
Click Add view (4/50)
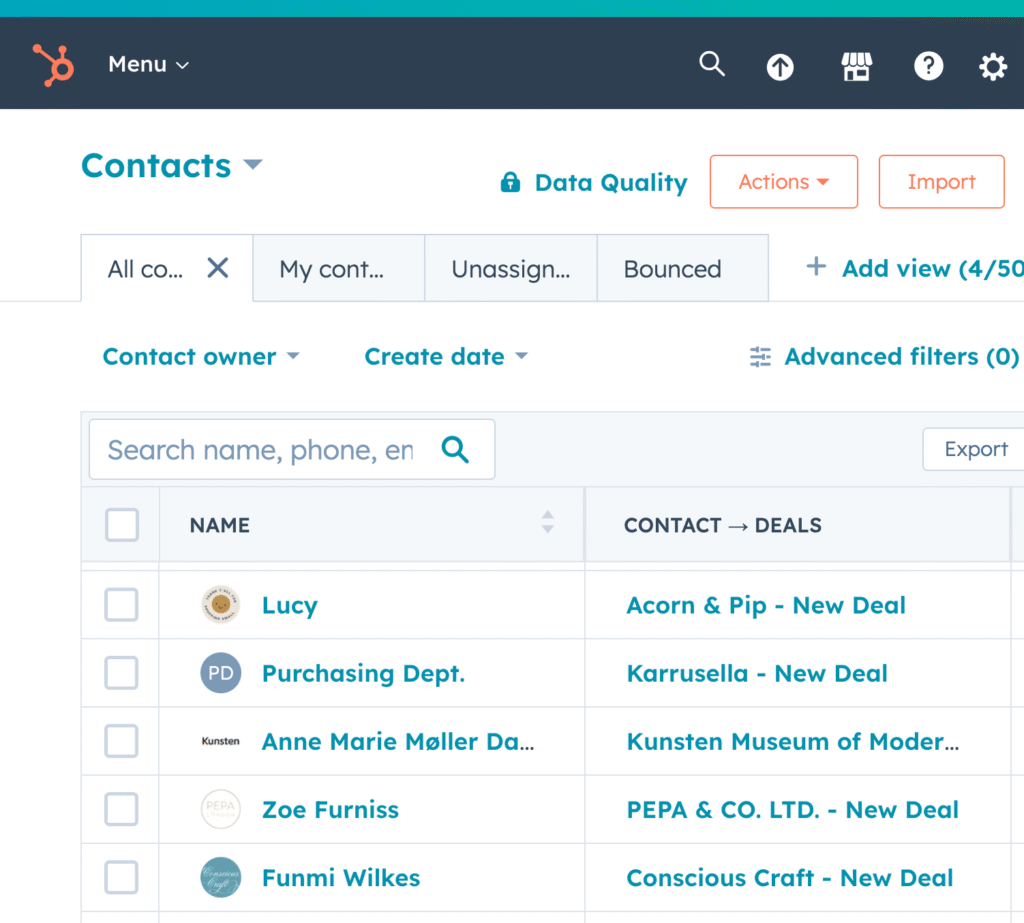[x=933, y=268]
